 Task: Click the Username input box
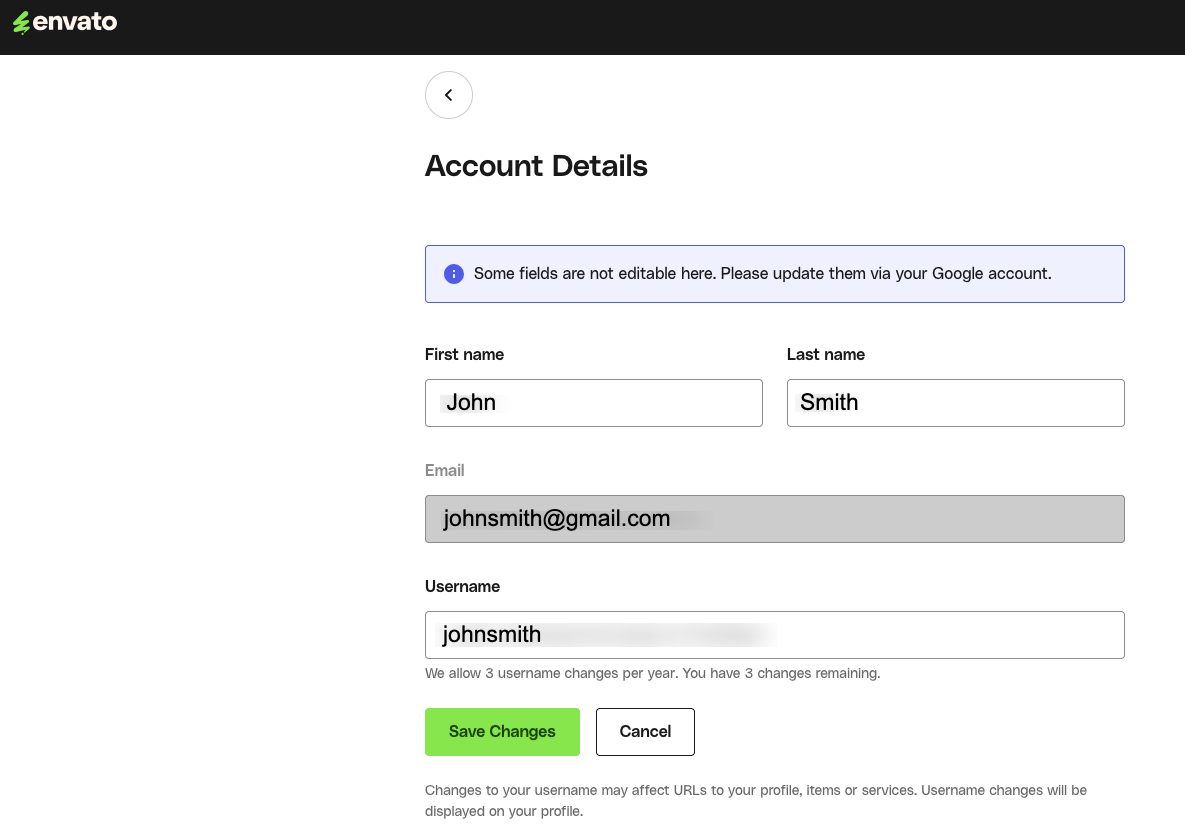click(774, 634)
